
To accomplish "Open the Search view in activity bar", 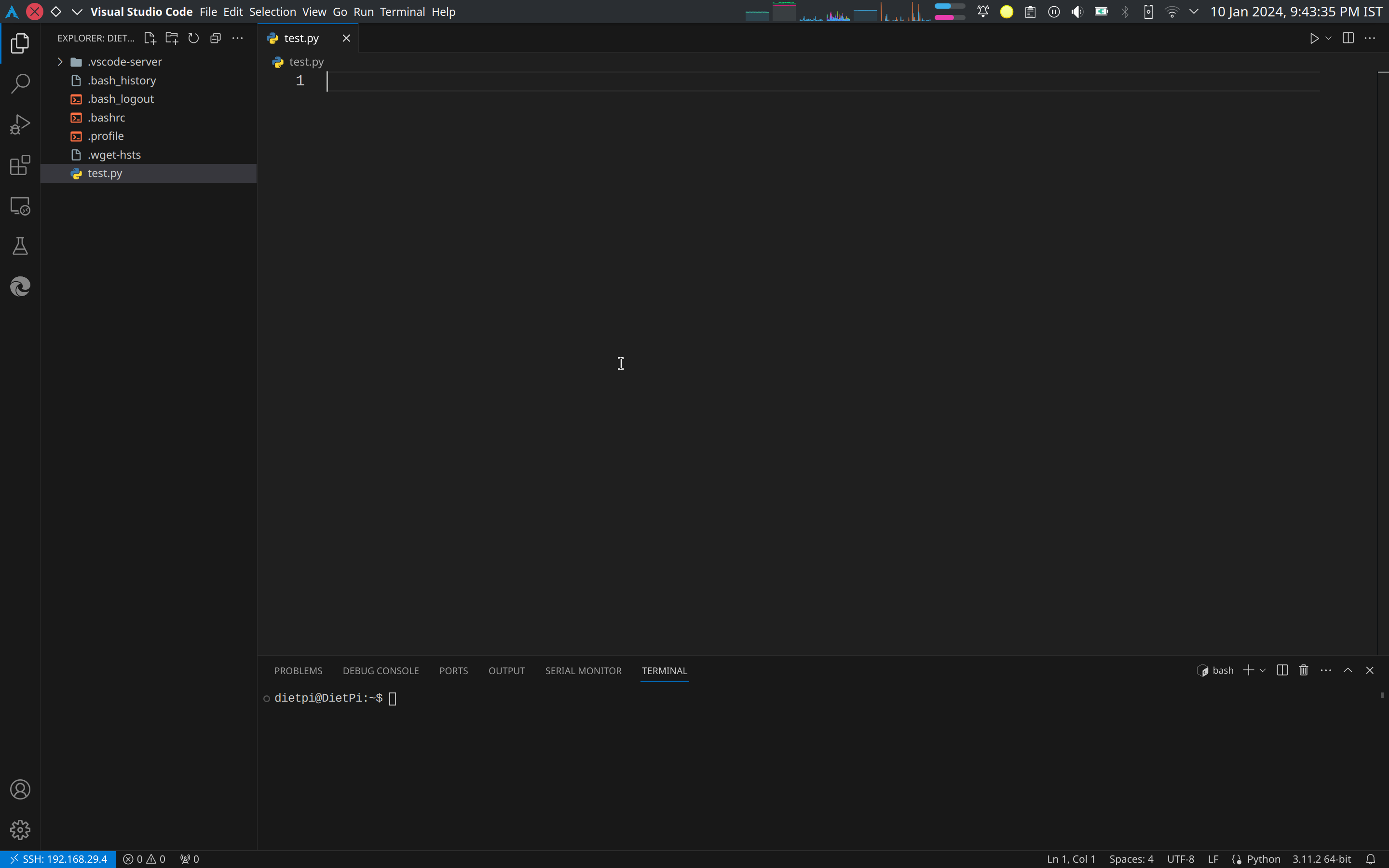I will [x=20, y=84].
